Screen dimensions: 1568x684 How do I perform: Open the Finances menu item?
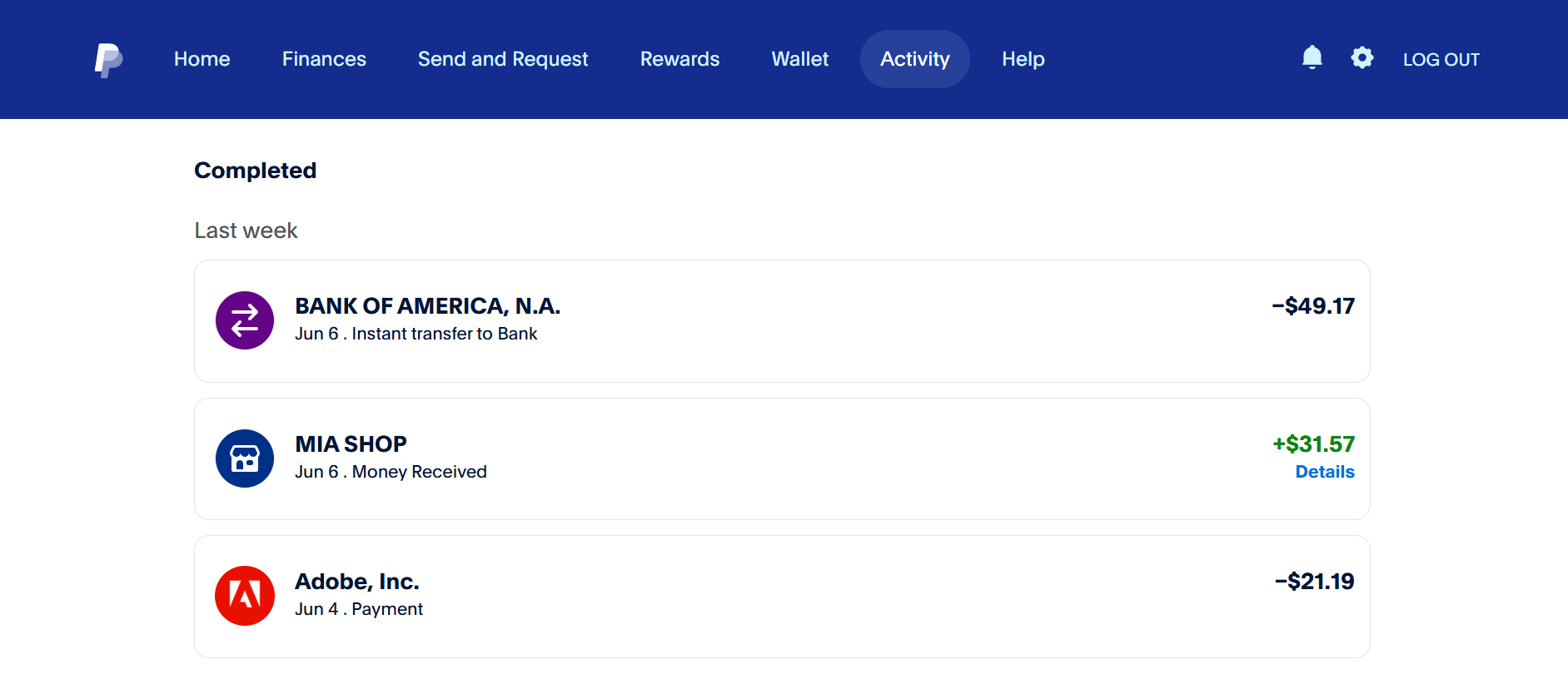click(x=324, y=59)
